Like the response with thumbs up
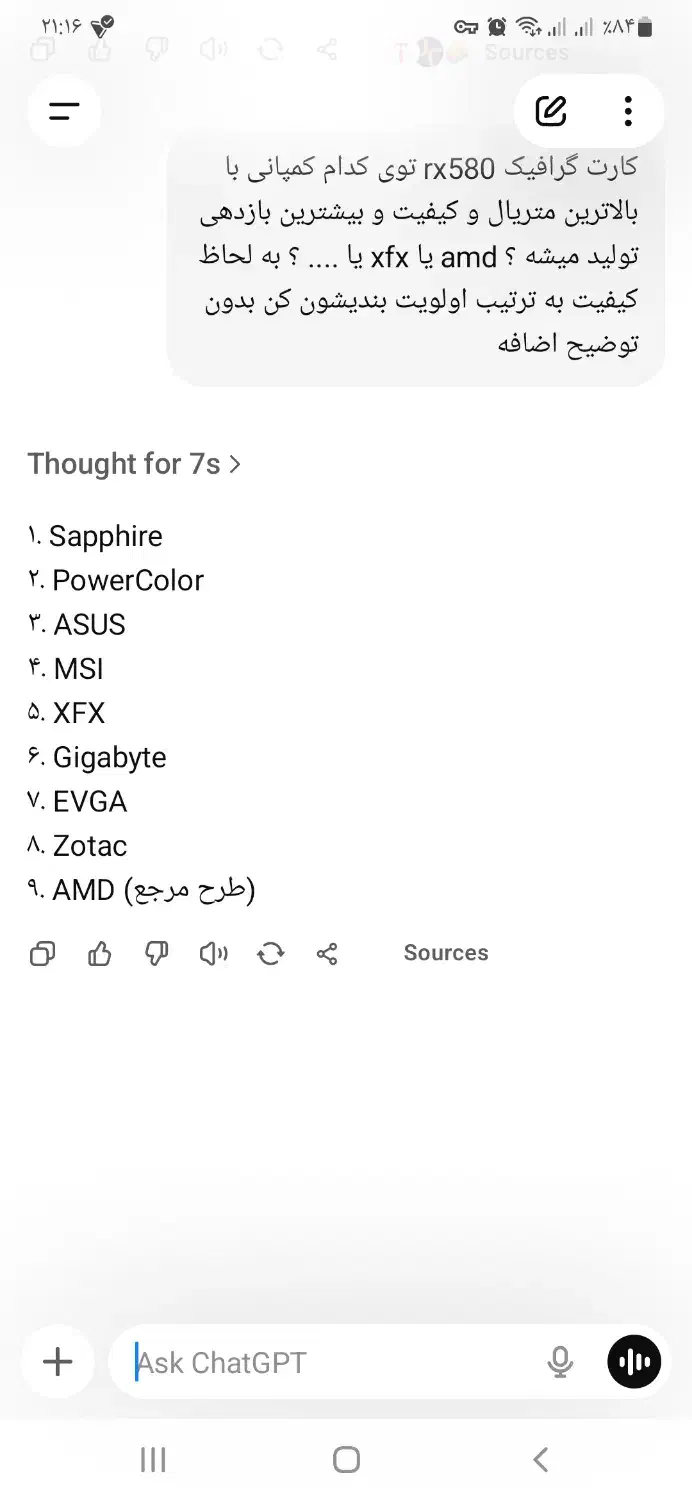692x1500 pixels. (100, 954)
